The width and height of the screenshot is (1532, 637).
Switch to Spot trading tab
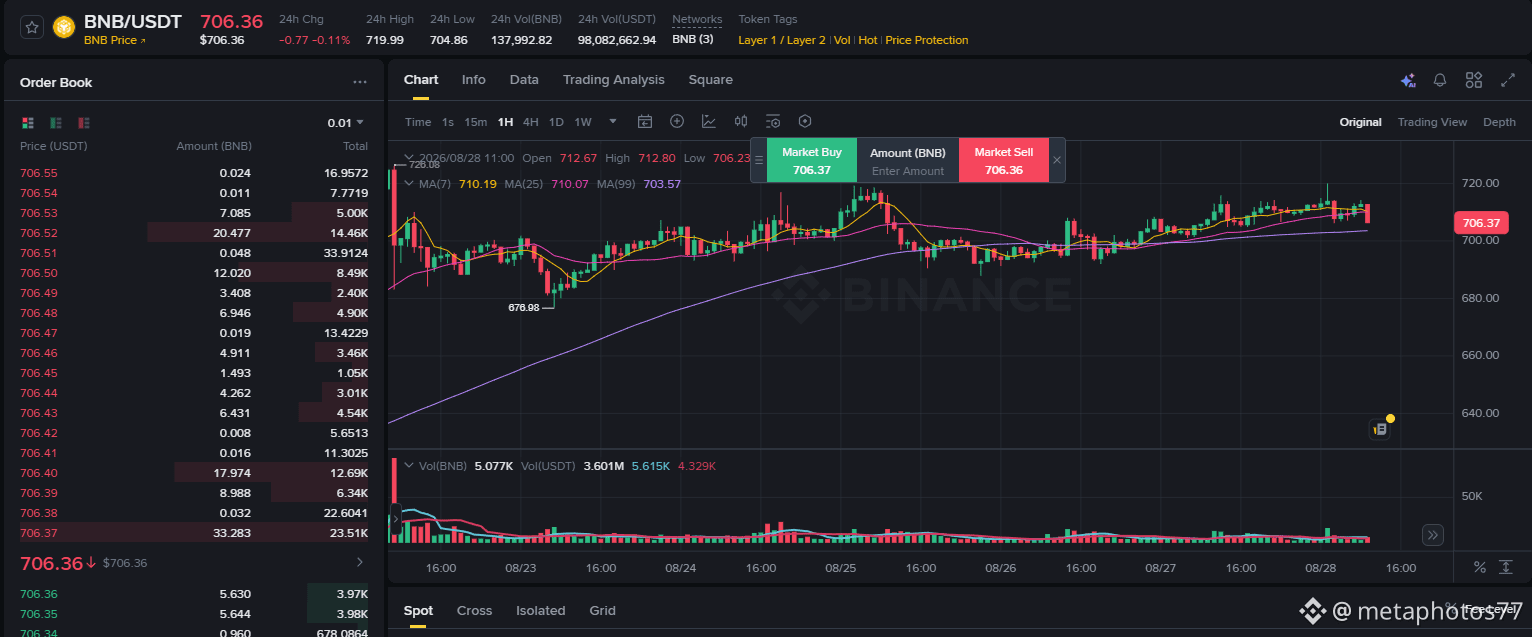point(418,611)
